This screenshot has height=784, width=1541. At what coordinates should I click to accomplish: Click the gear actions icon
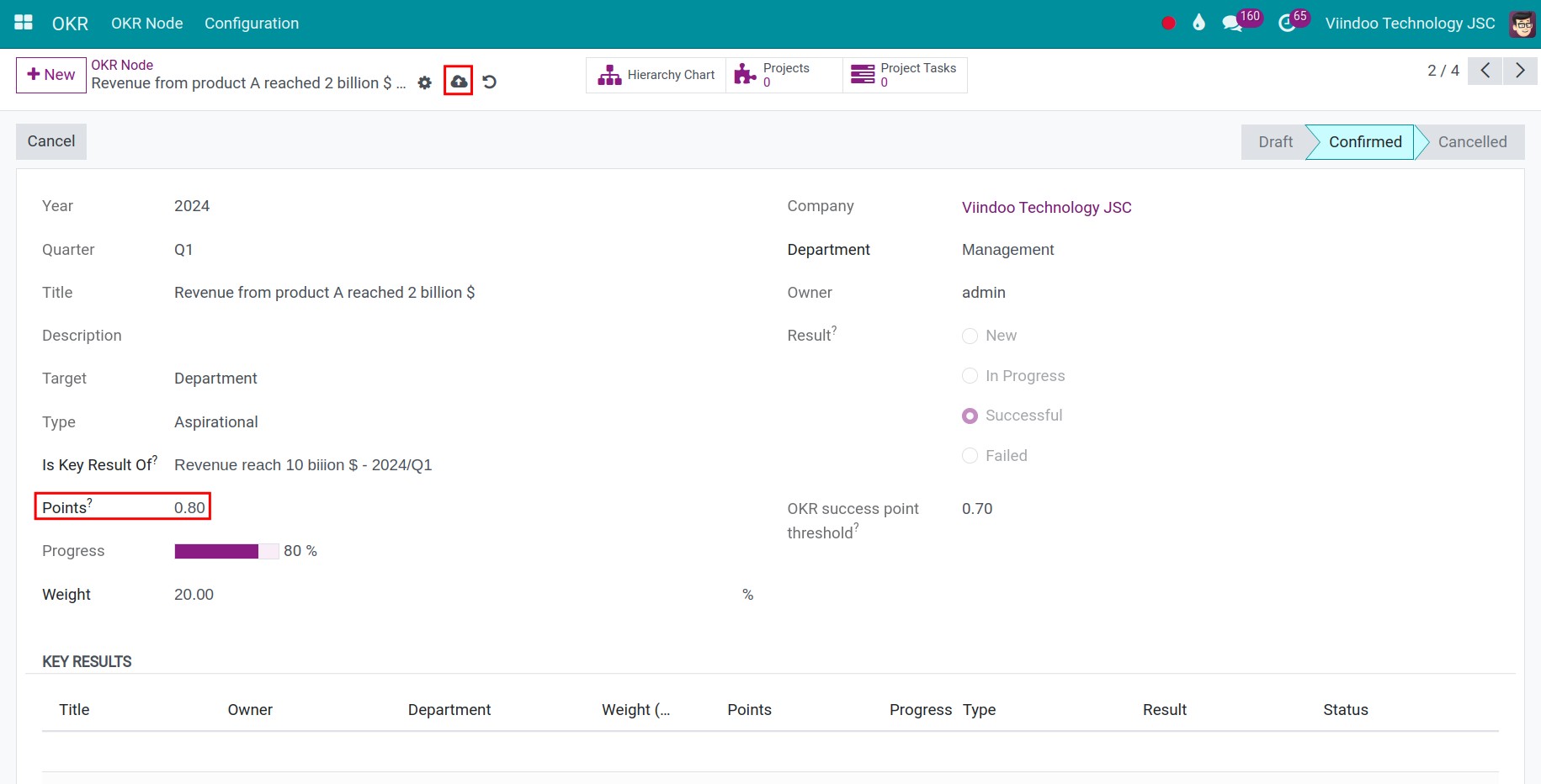tap(425, 82)
